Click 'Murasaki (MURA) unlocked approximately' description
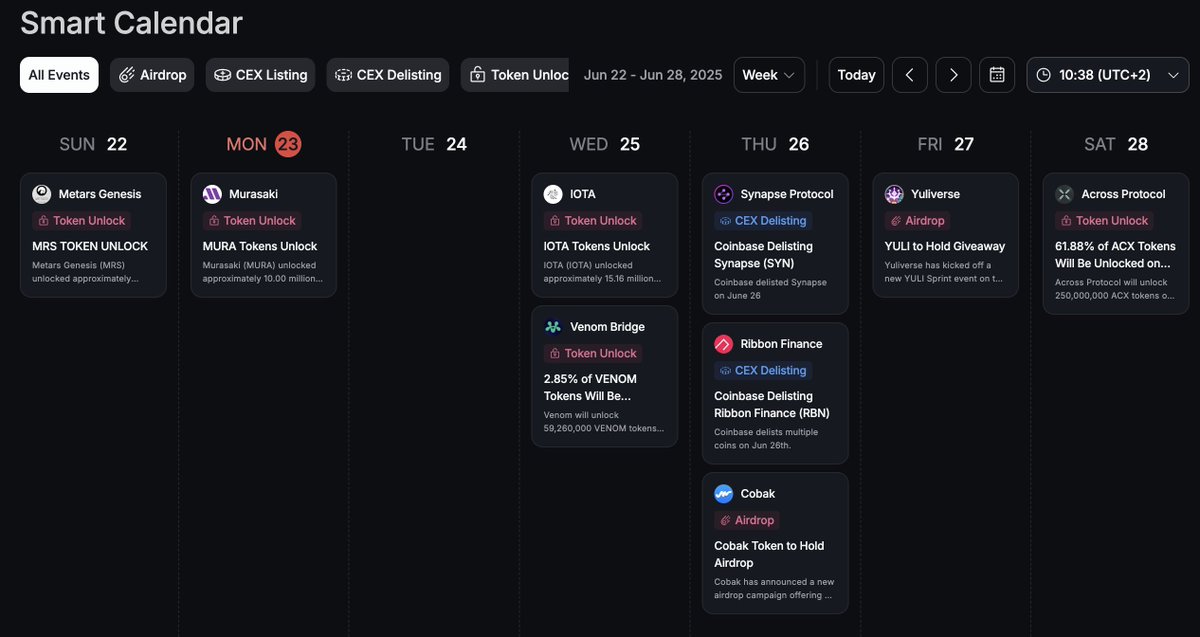 263,272
